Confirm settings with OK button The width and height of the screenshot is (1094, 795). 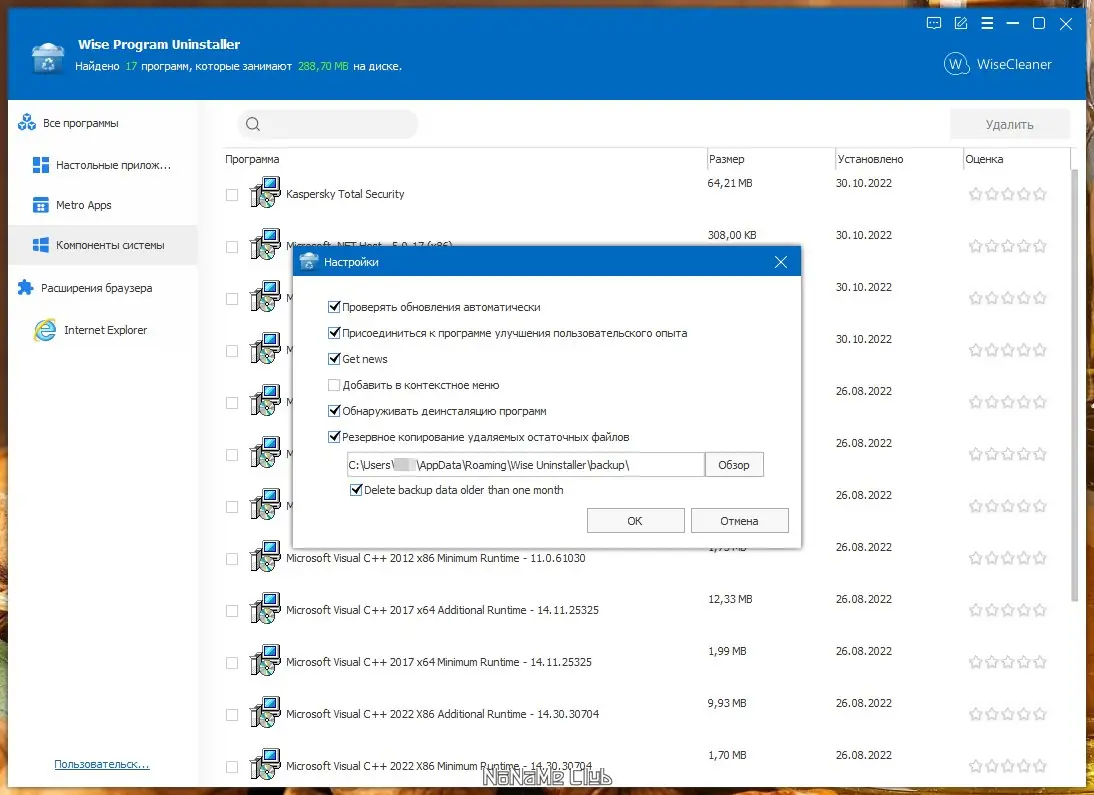point(635,519)
